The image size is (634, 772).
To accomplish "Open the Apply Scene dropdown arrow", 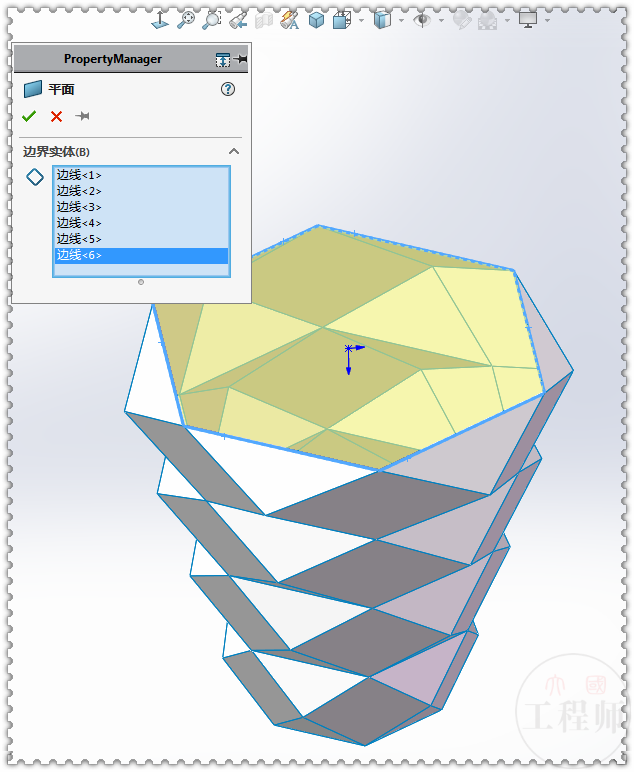I will pos(507,21).
